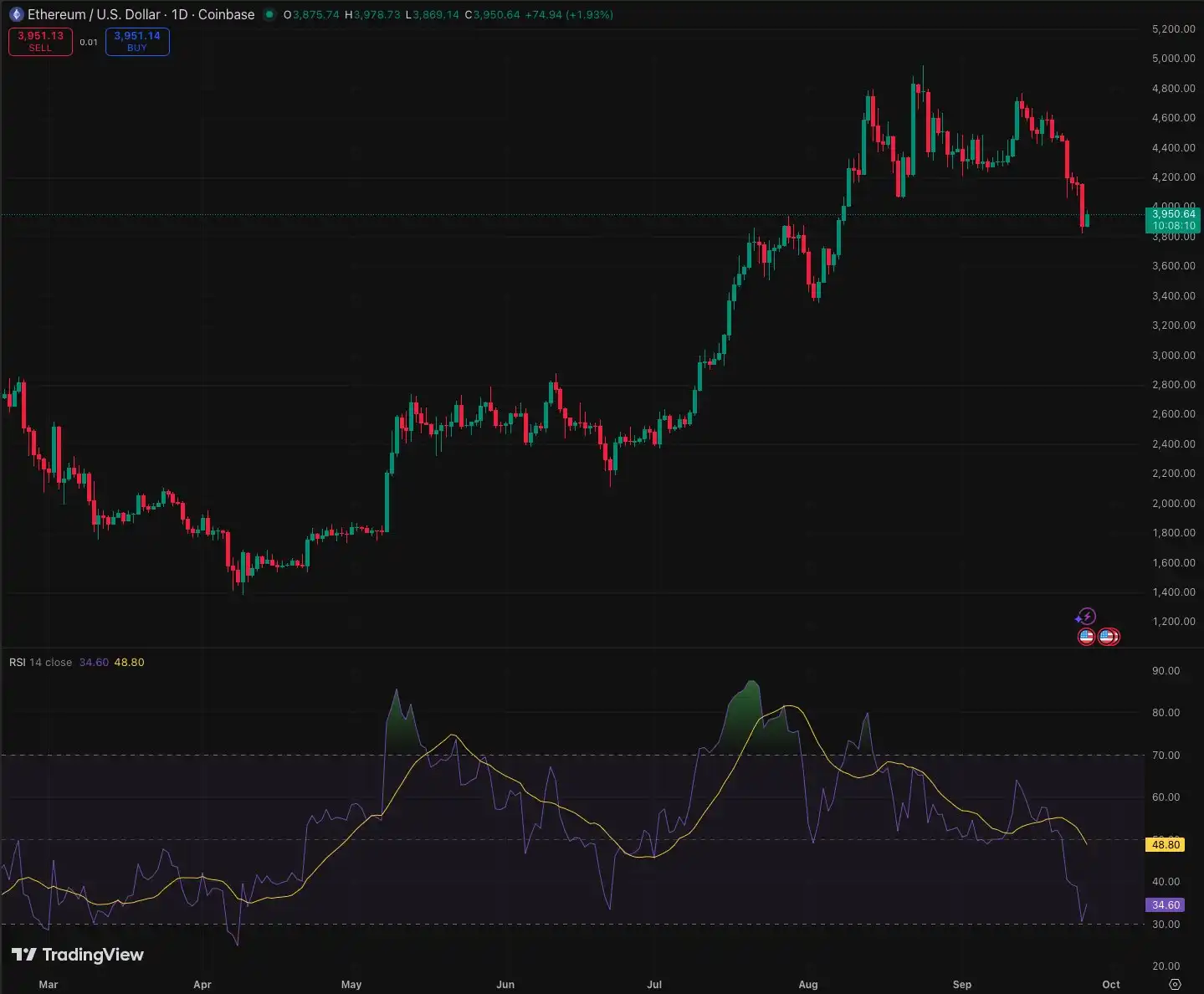Screen dimensions: 1204x994
Task: Click the purple 34.60 RSI value badge
Action: point(1164,904)
